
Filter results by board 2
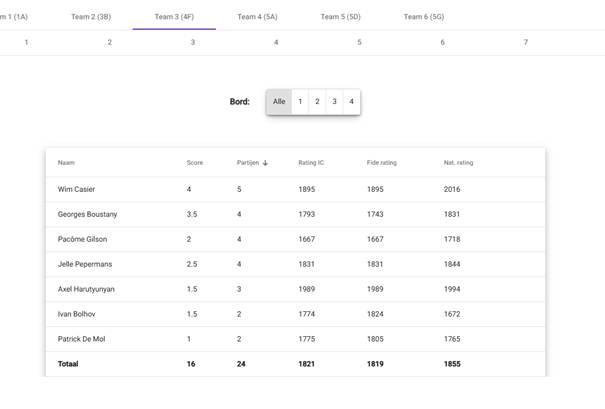click(317, 102)
